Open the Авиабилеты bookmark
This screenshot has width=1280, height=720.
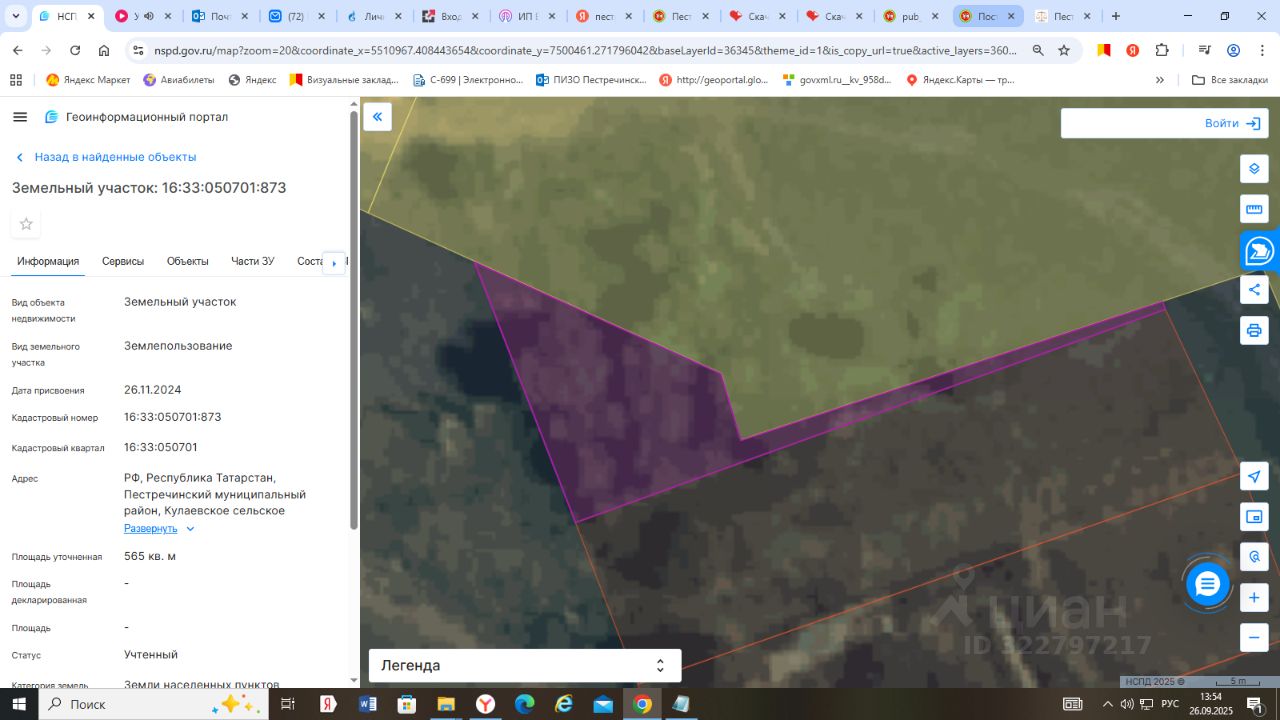[x=179, y=80]
